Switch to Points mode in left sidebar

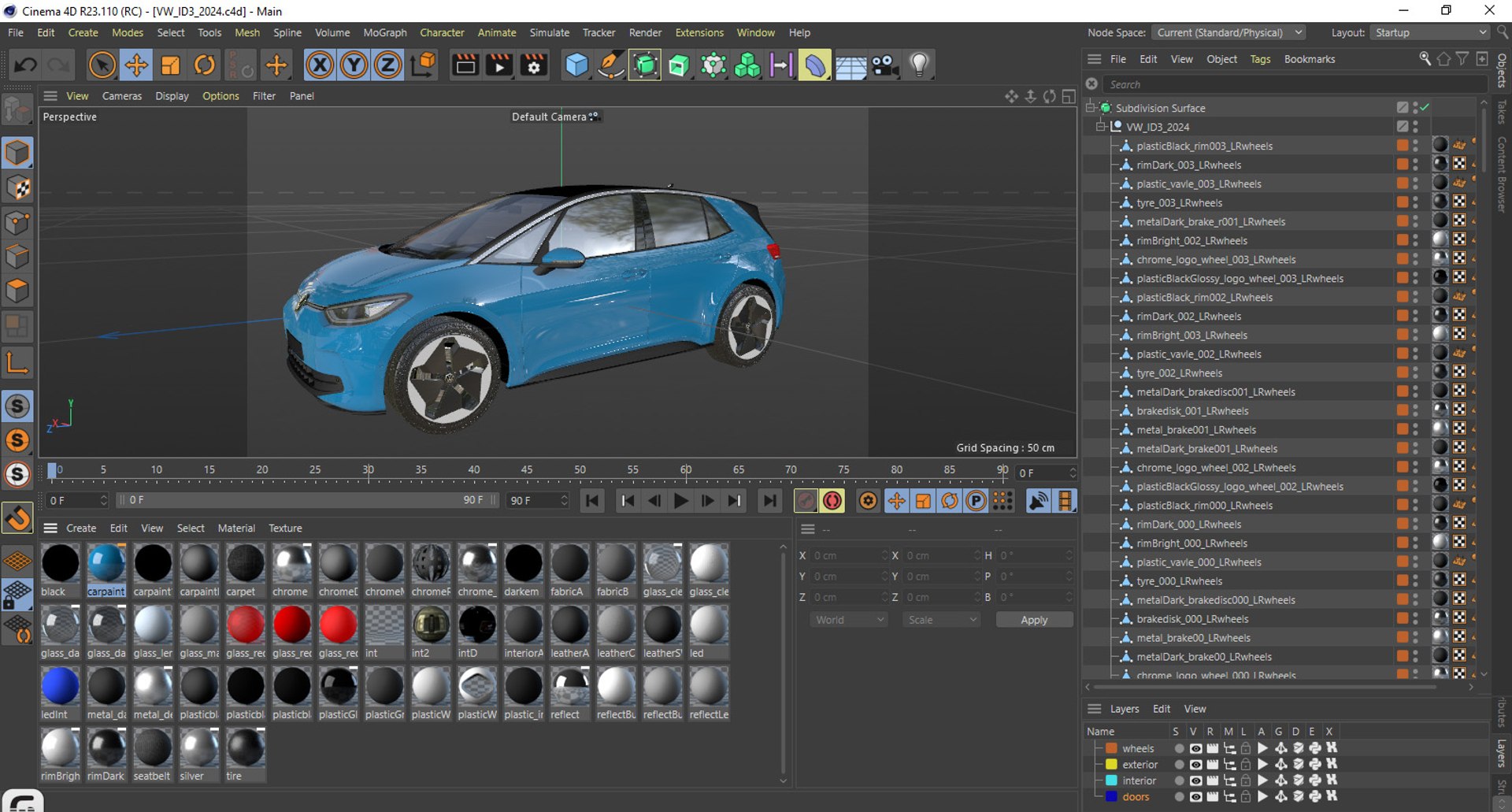tap(17, 222)
